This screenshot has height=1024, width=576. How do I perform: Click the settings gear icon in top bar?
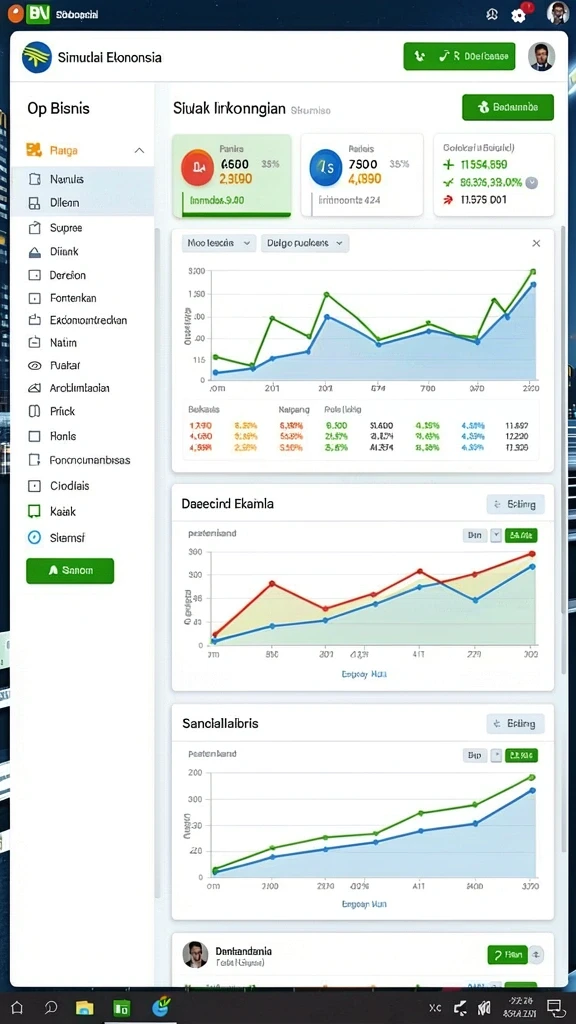coord(518,15)
